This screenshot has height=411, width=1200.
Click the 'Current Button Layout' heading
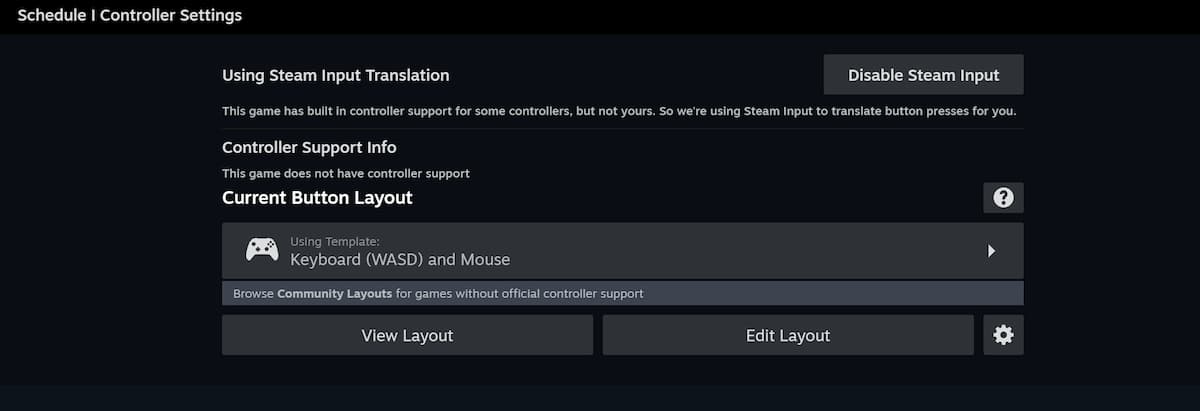(x=317, y=198)
